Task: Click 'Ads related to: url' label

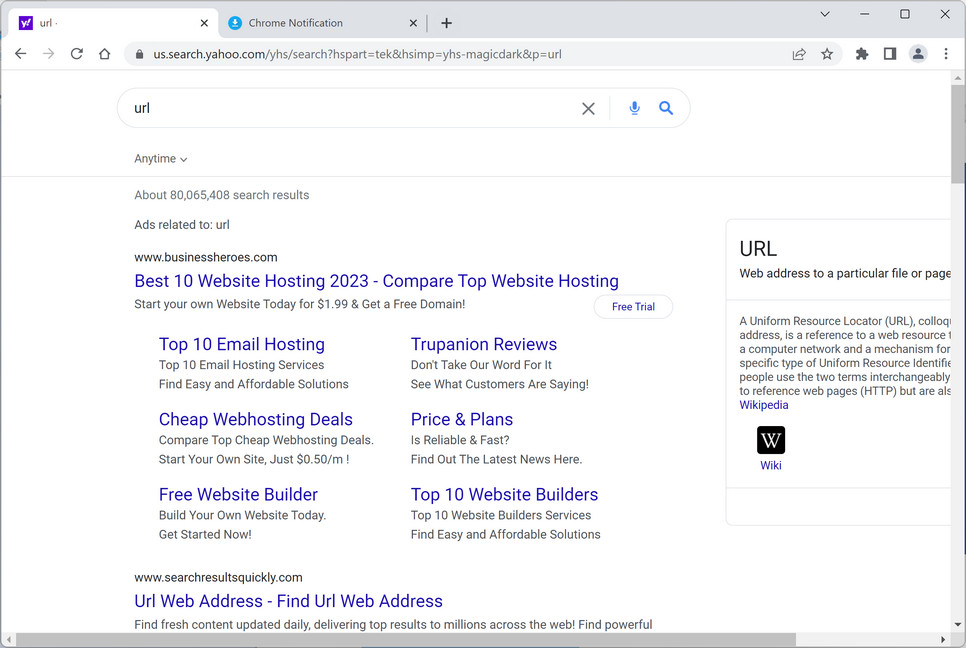Action: pyautogui.click(x=182, y=225)
